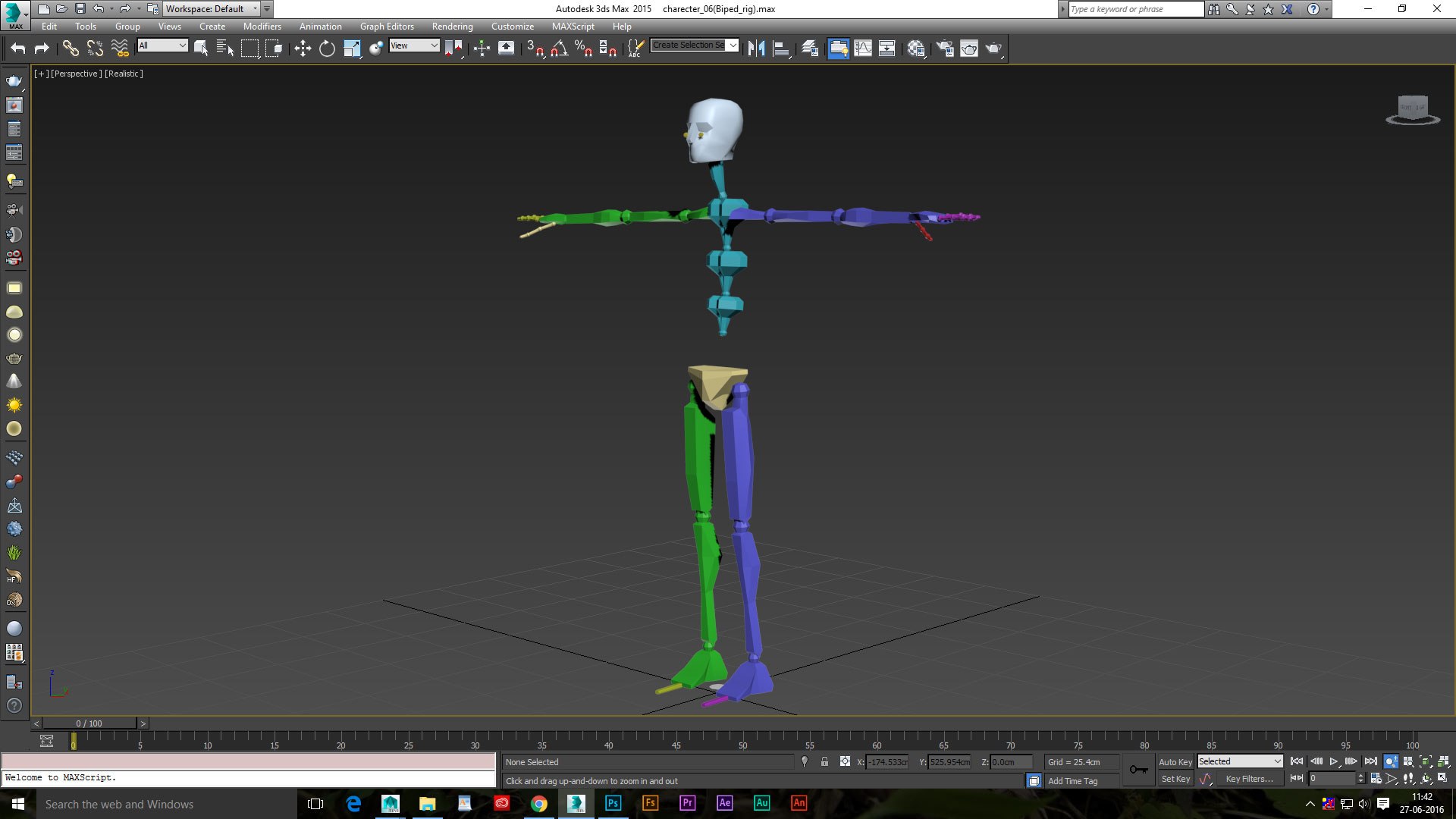This screenshot has height=819, width=1456.
Task: Open Google Chrome from the taskbar
Action: [x=538, y=803]
